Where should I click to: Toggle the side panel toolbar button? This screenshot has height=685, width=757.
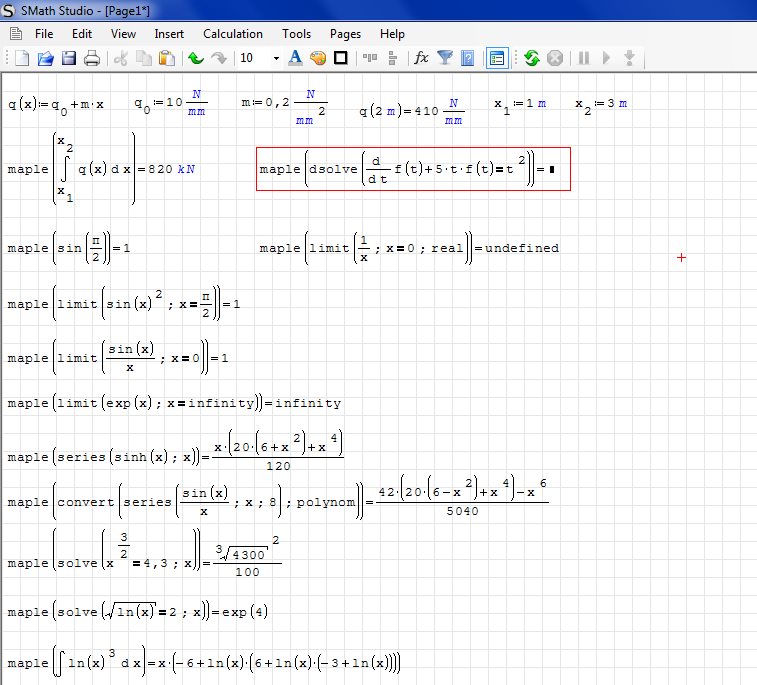click(497, 58)
